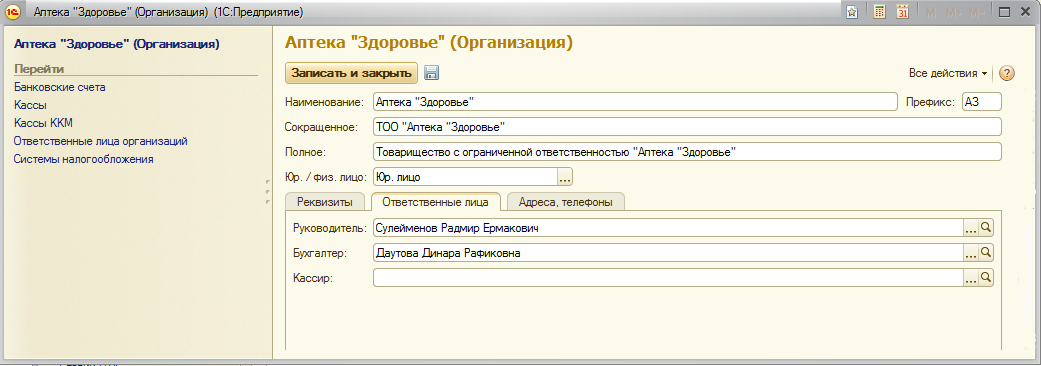Open ellipsis selector for Руководитель field
Viewport: 1041px width, 366px height.
(971, 228)
